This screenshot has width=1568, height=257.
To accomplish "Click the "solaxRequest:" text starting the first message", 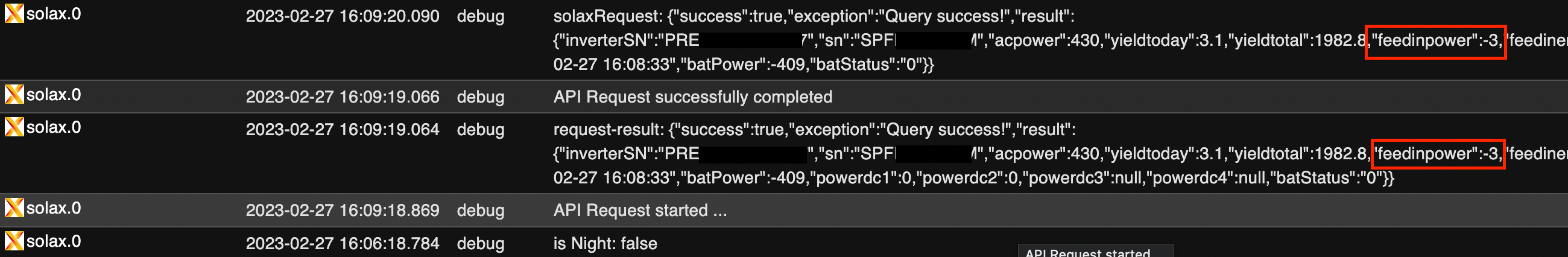I will (x=599, y=16).
